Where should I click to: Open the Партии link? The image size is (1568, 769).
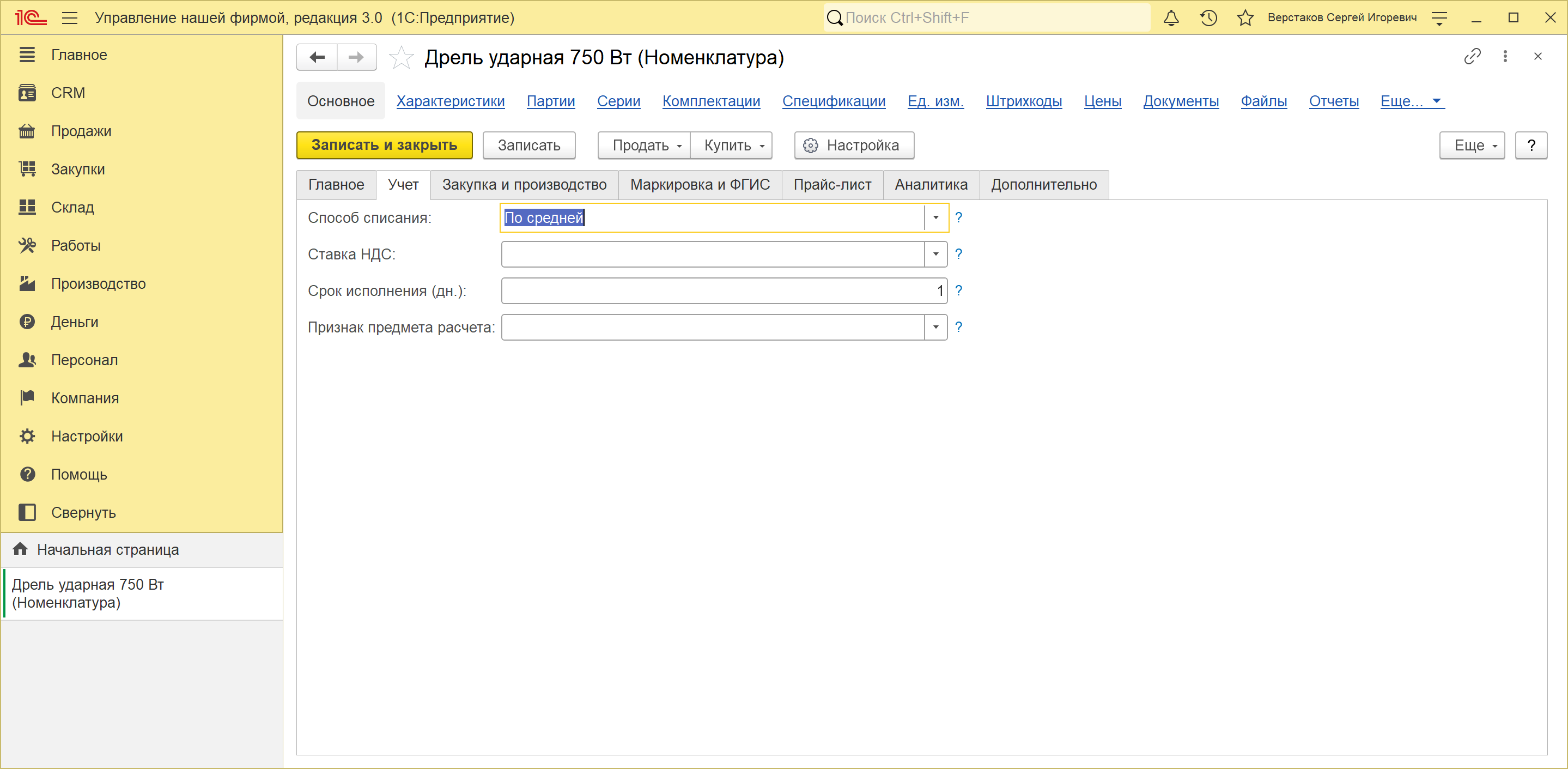click(551, 101)
